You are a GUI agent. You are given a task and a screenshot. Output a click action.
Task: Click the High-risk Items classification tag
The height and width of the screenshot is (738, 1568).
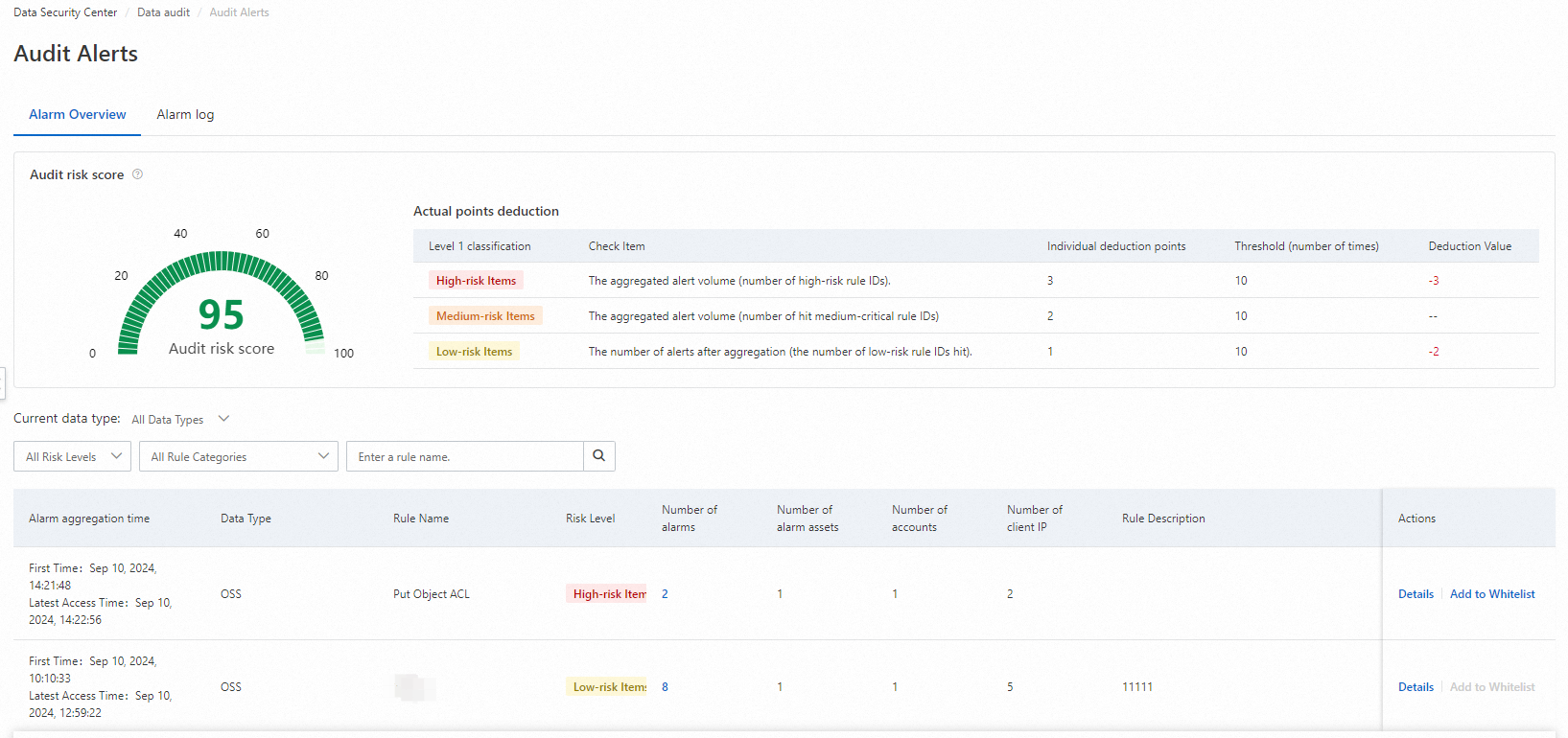[476, 281]
